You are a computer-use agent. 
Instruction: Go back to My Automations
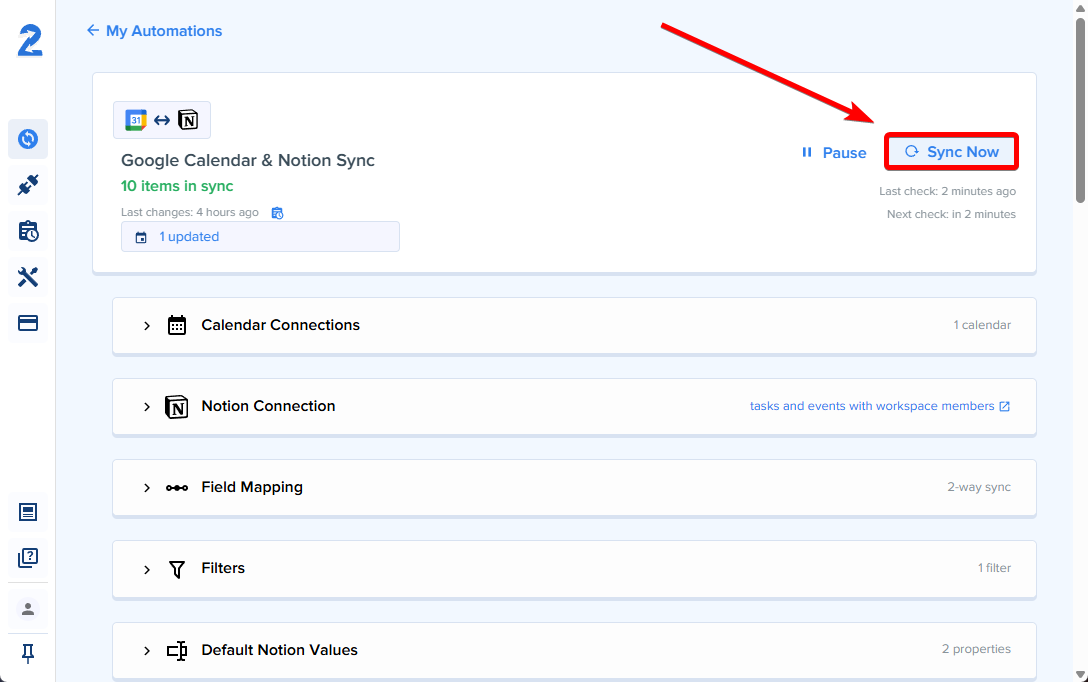pos(154,31)
